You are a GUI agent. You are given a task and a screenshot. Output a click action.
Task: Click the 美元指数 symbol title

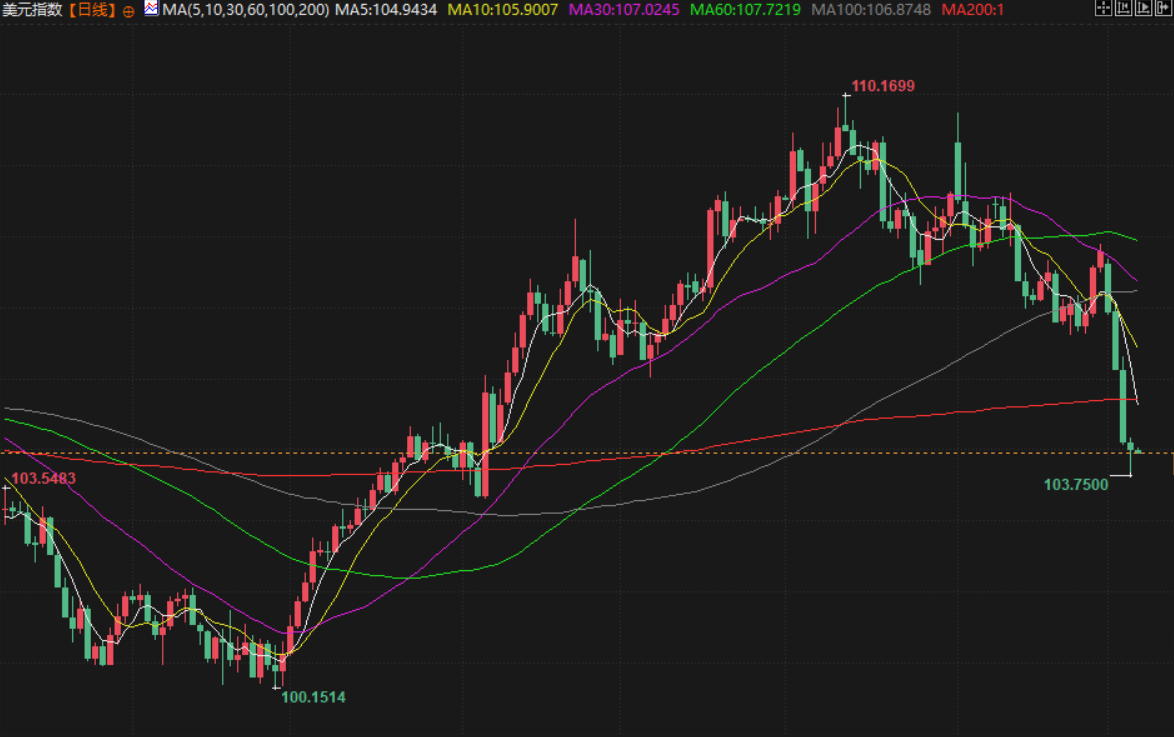coord(32,10)
